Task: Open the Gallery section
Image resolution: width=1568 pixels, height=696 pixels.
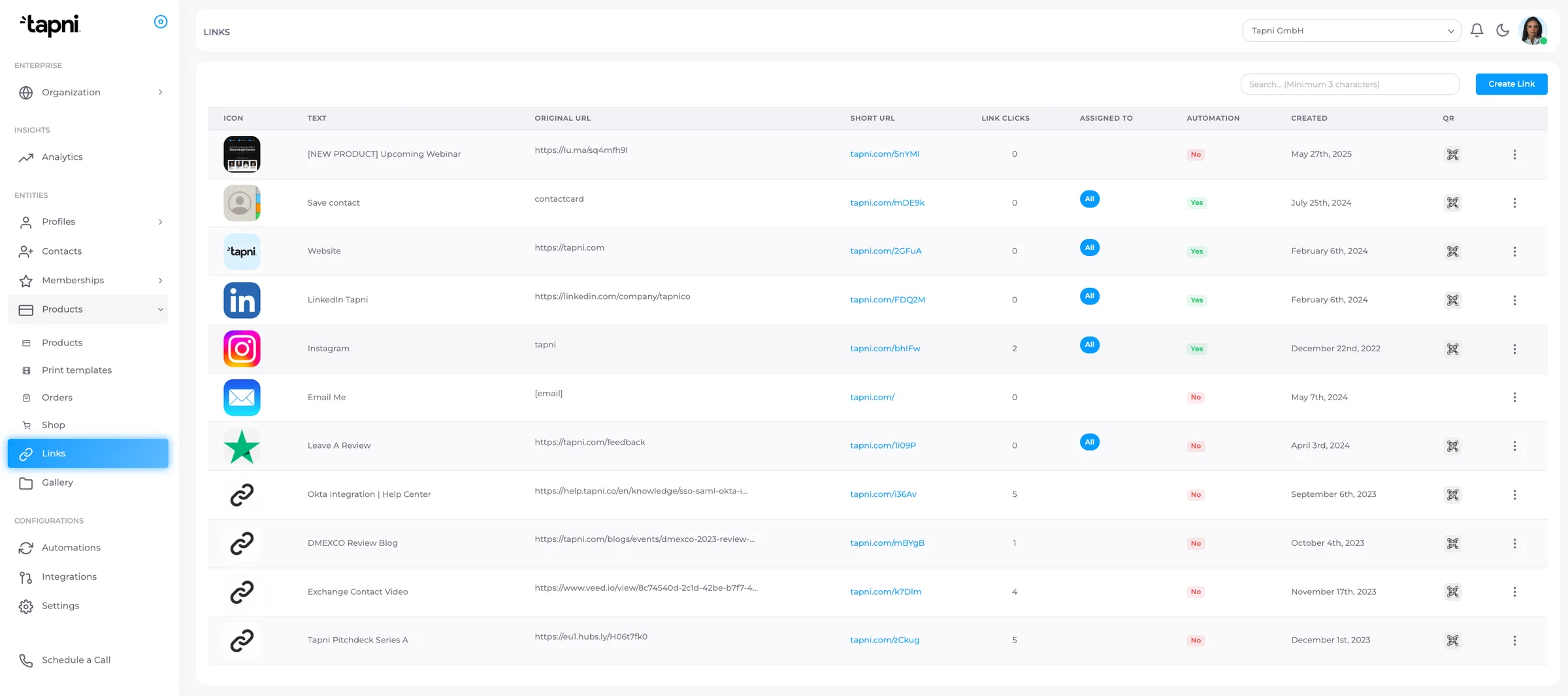Action: point(88,482)
